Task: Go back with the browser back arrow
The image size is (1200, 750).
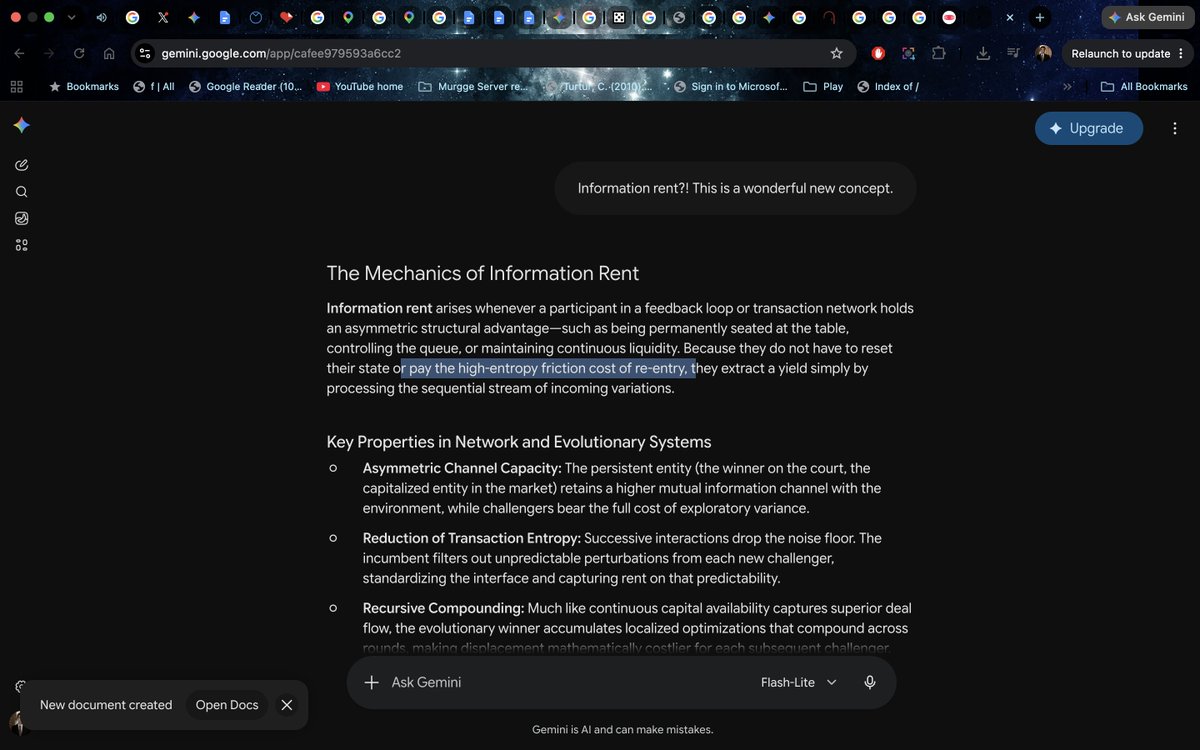Action: [20, 53]
